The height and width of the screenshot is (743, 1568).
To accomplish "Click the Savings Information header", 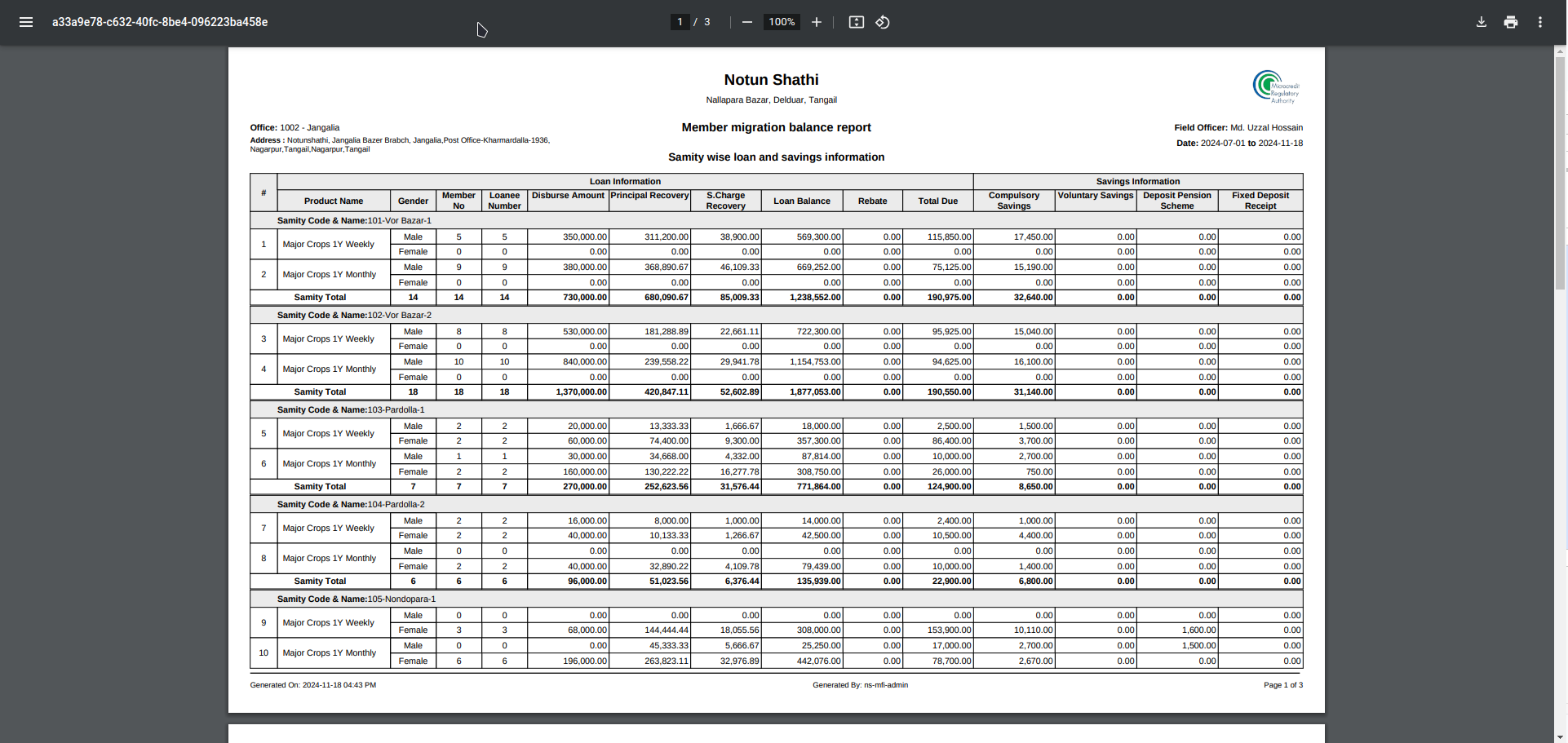I will [1137, 181].
